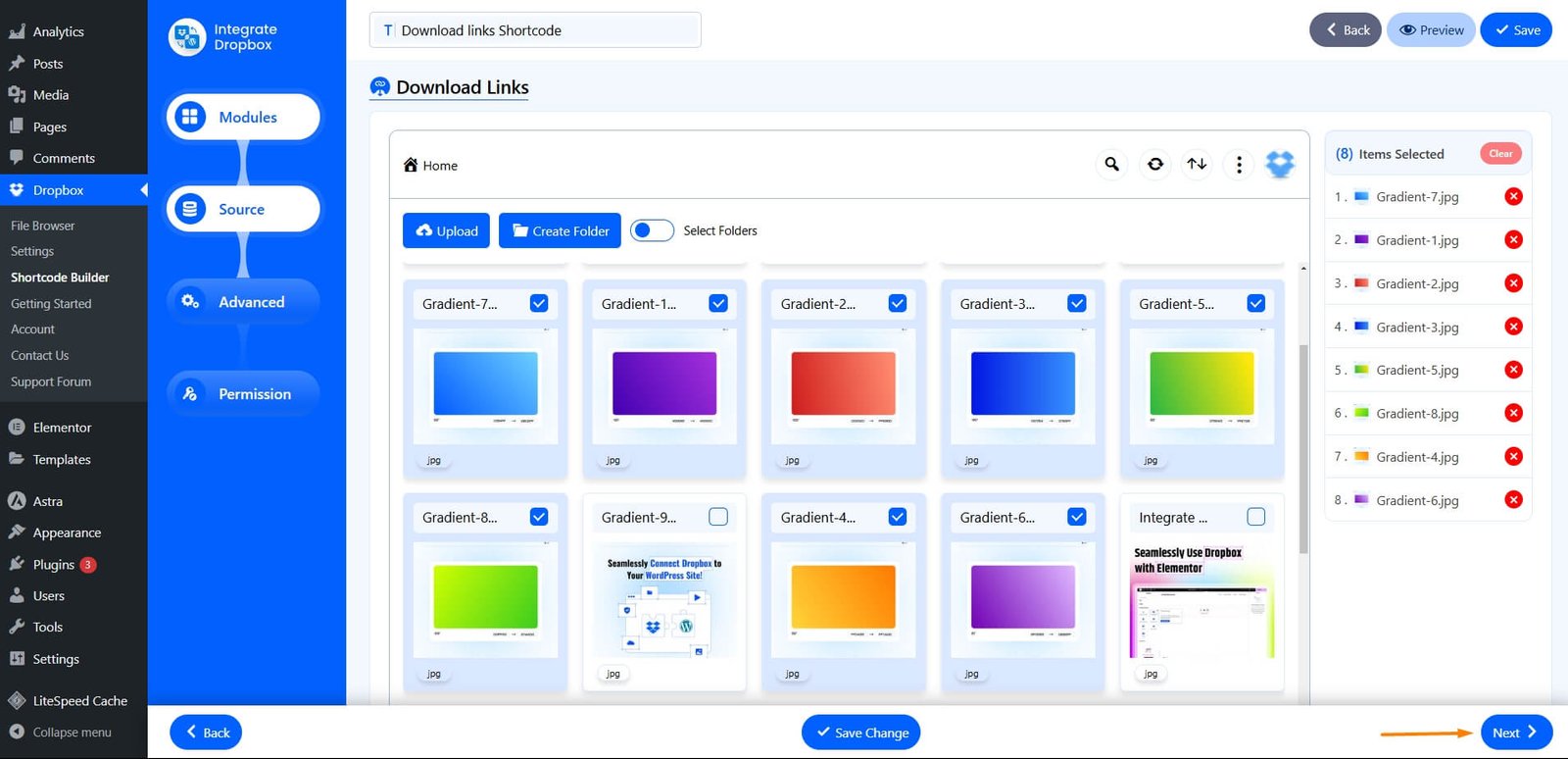Remove Gradient-5.jpg from selected items
This screenshot has height=759, width=1568.
click(x=1513, y=370)
